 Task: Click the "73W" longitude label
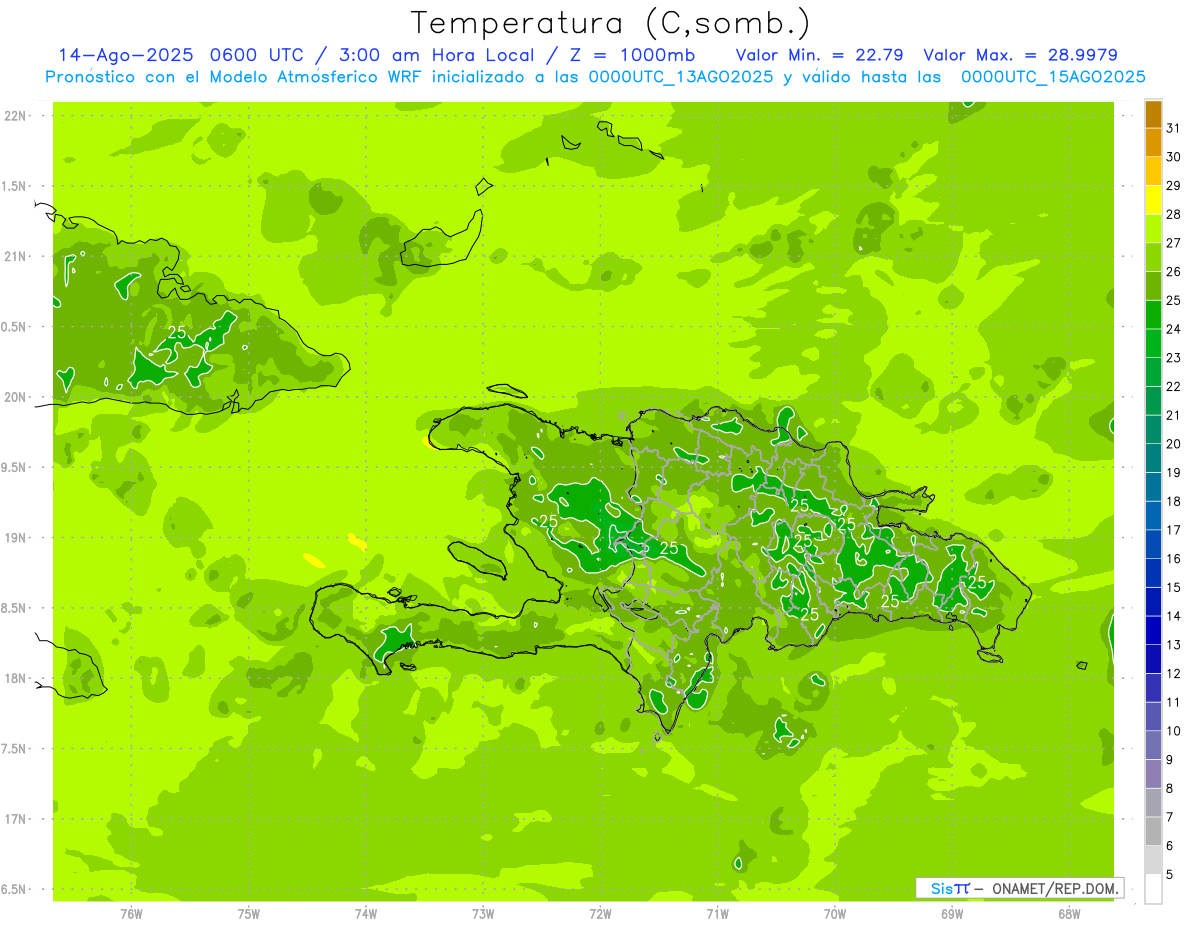(483, 913)
